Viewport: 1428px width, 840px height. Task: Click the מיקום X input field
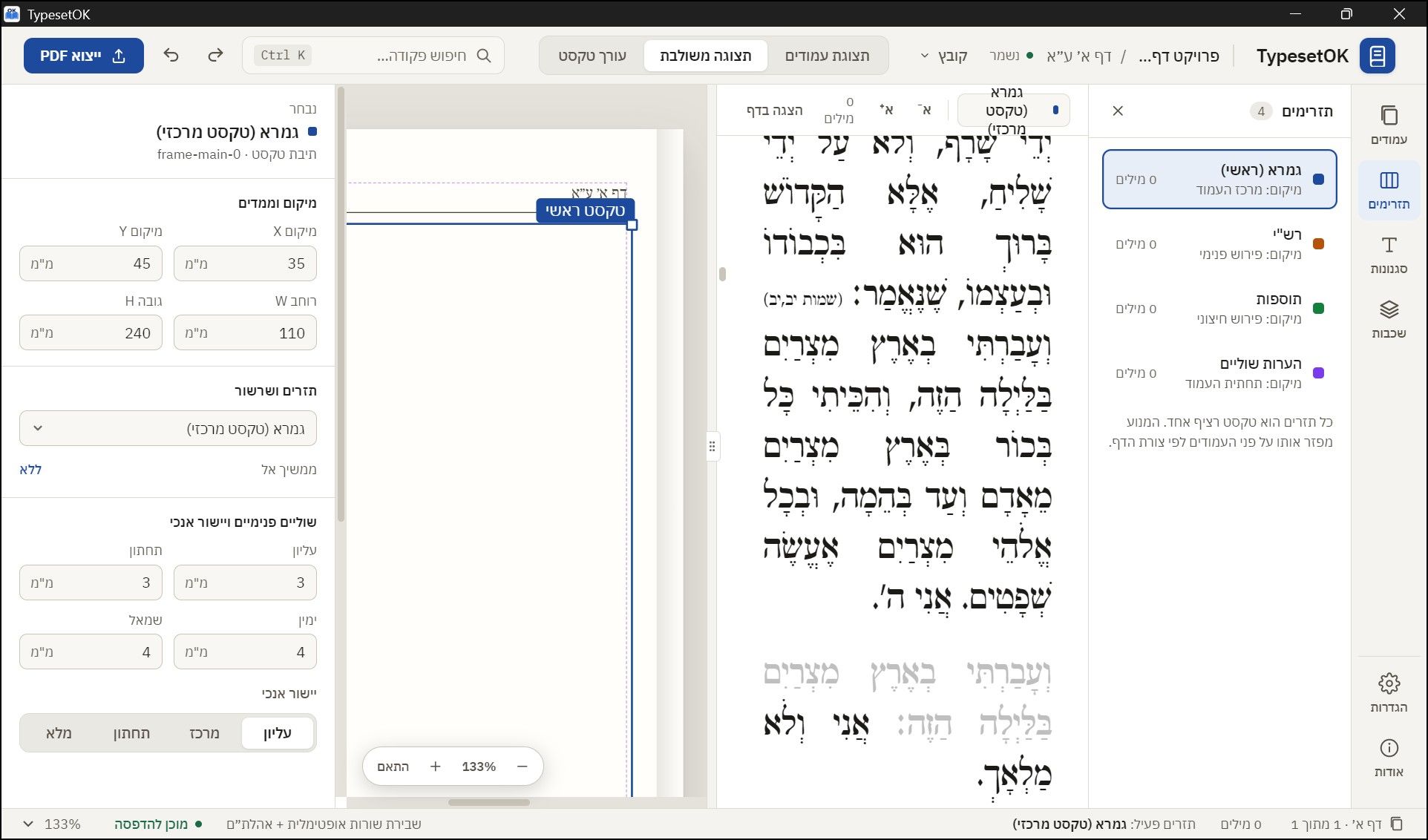[x=245, y=263]
